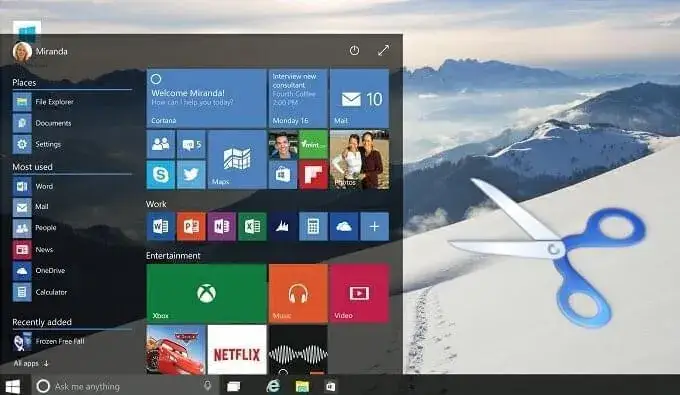Launch the Skype tile

point(161,175)
